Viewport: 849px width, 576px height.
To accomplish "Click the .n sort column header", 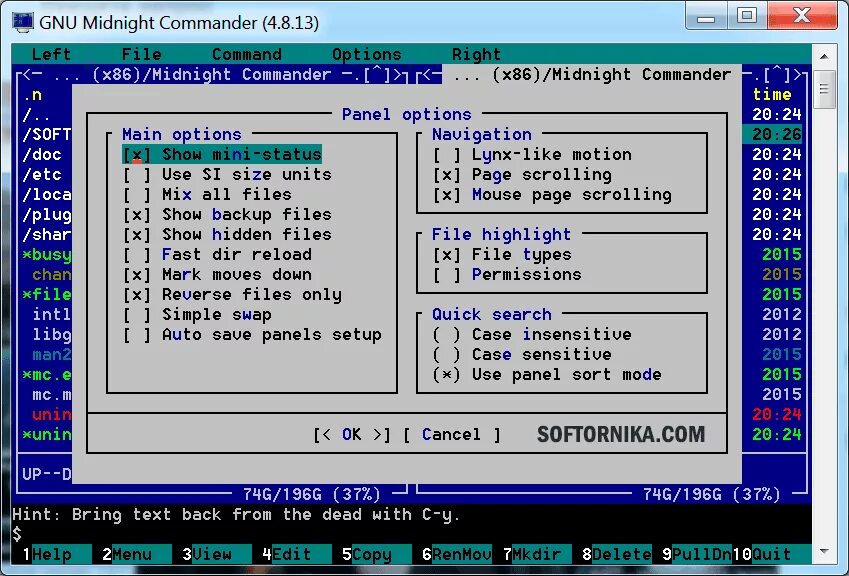I will coord(32,95).
